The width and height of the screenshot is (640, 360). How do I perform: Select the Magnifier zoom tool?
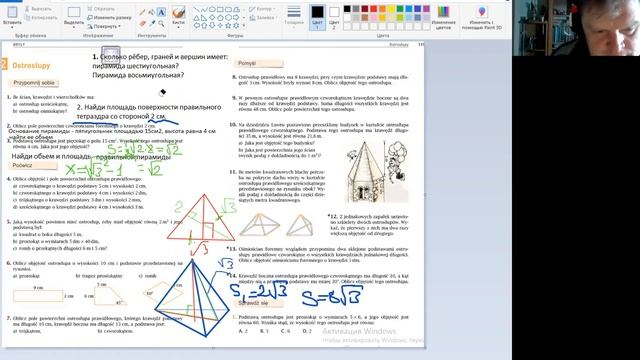pos(161,23)
